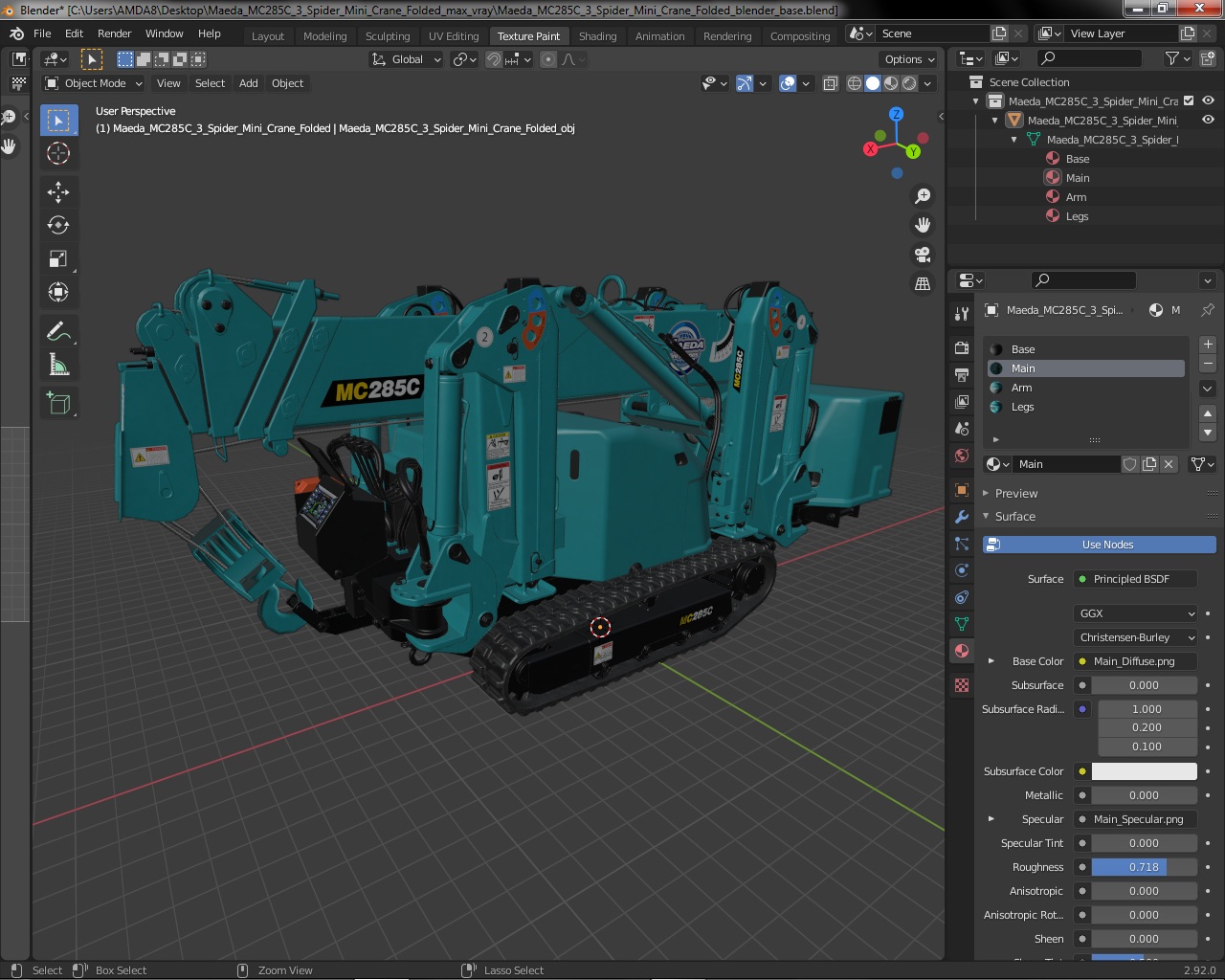Select the Add Cube tool
This screenshot has width=1225, height=980.
pos(58,403)
